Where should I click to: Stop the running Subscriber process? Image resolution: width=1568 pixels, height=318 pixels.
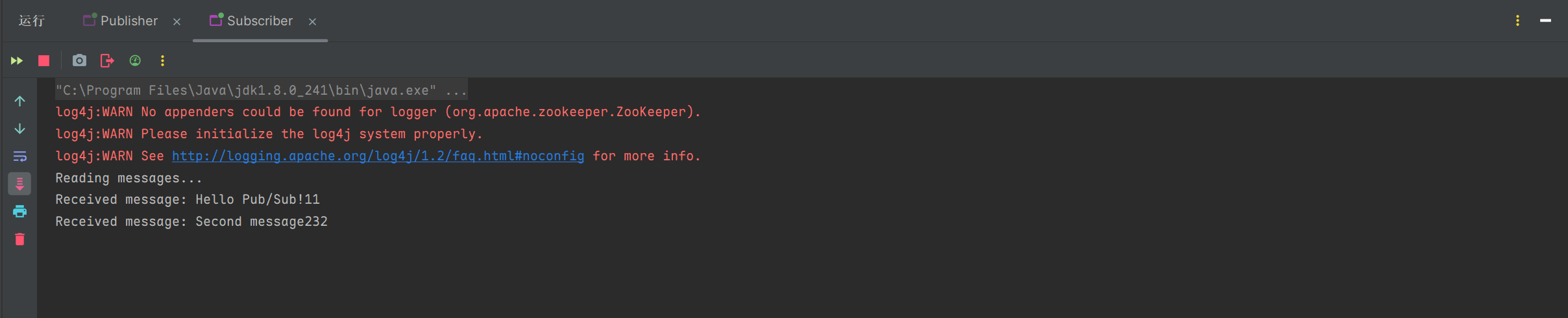pyautogui.click(x=44, y=60)
